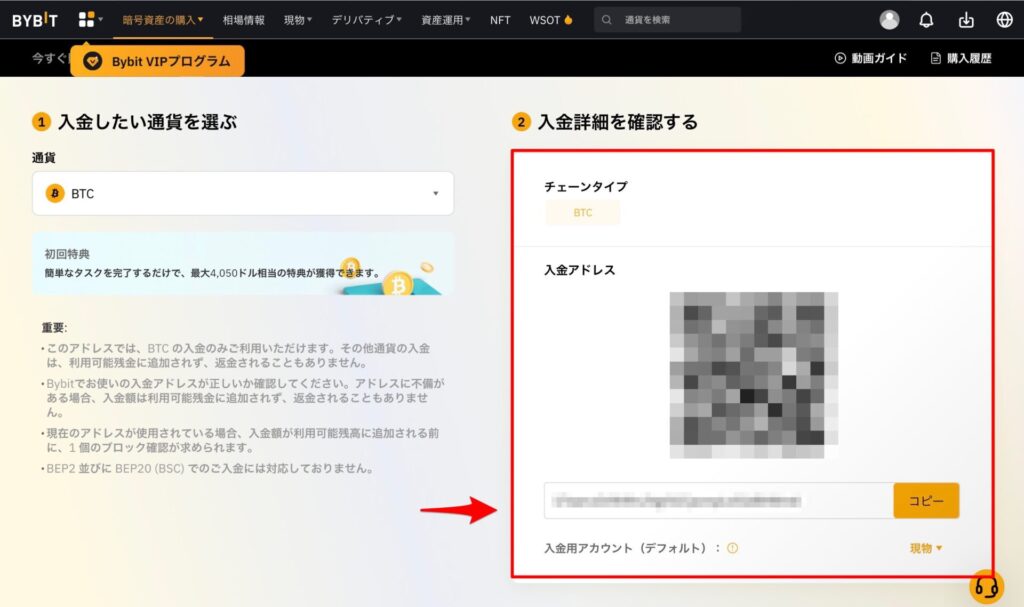Click the 入金詳細を確認する heading
This screenshot has height=607, width=1024.
click(618, 122)
